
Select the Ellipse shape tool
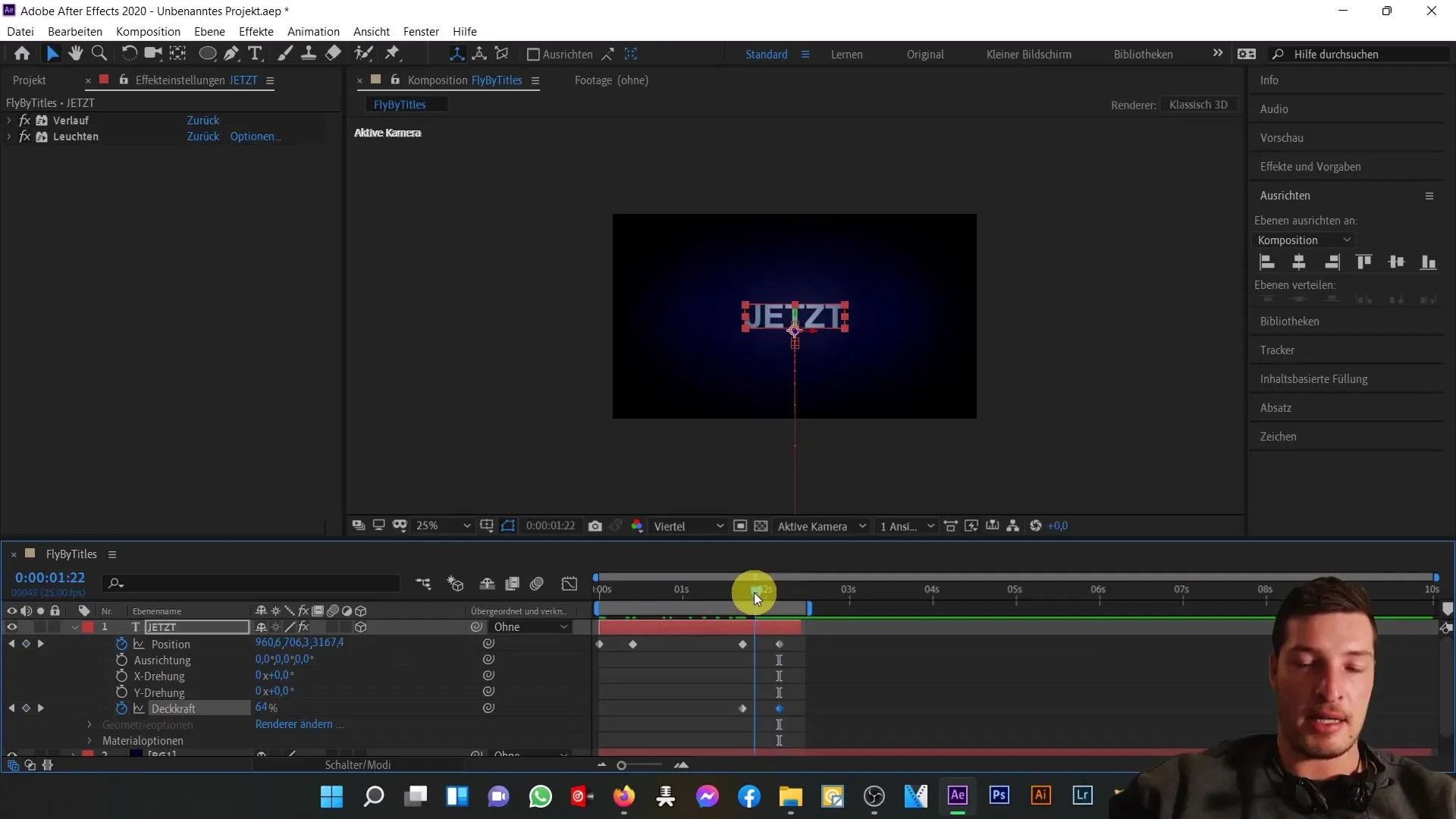pyautogui.click(x=207, y=53)
